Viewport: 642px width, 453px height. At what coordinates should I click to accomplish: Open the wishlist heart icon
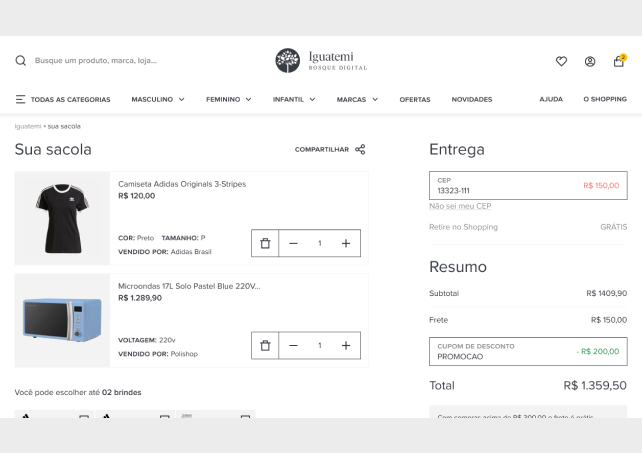coord(561,61)
